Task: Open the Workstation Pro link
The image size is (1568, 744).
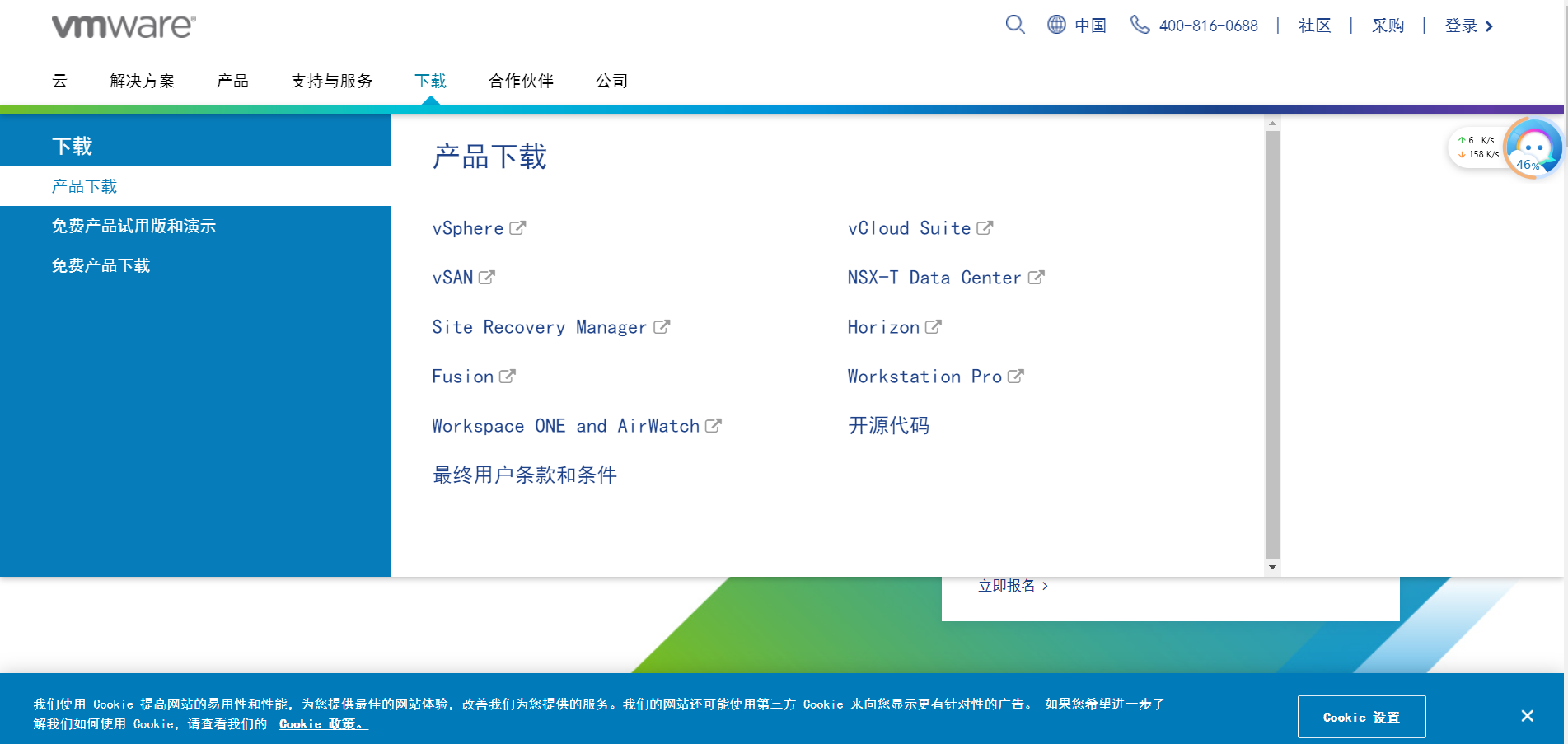Action: (924, 377)
